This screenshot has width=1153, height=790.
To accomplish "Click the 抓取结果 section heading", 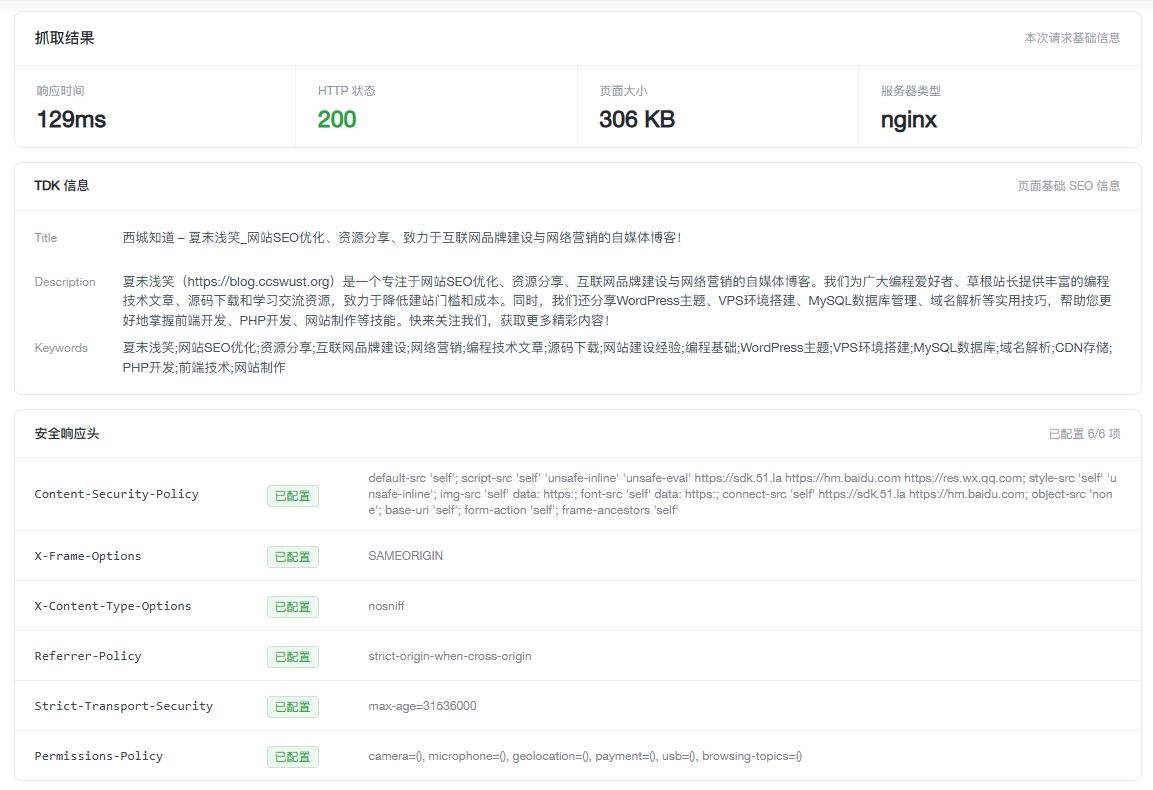I will pyautogui.click(x=64, y=38).
